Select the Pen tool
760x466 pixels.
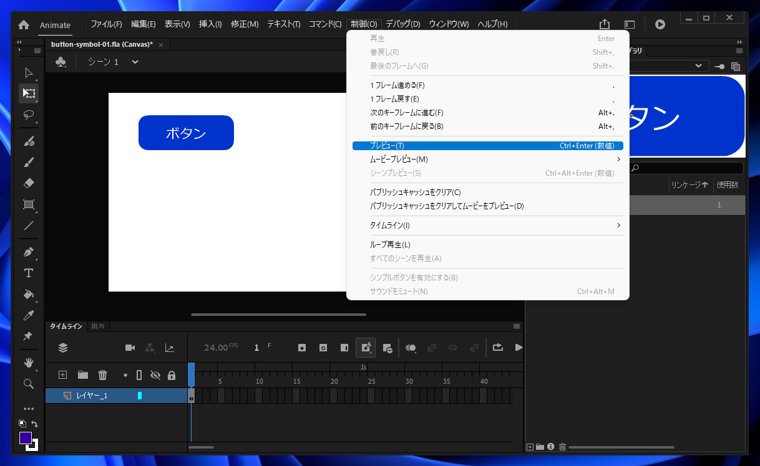(x=29, y=252)
